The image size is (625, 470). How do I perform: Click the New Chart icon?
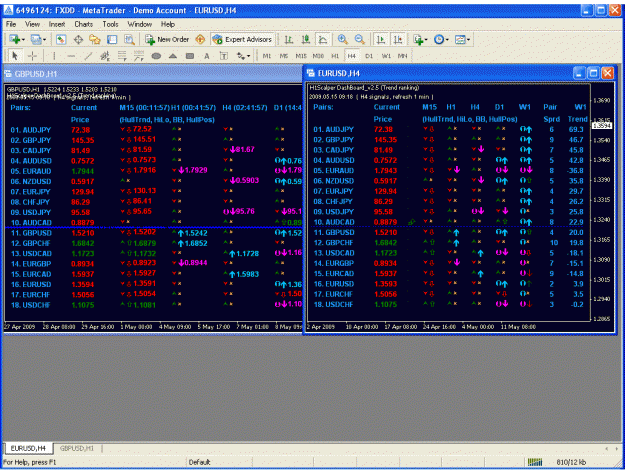(x=15, y=39)
